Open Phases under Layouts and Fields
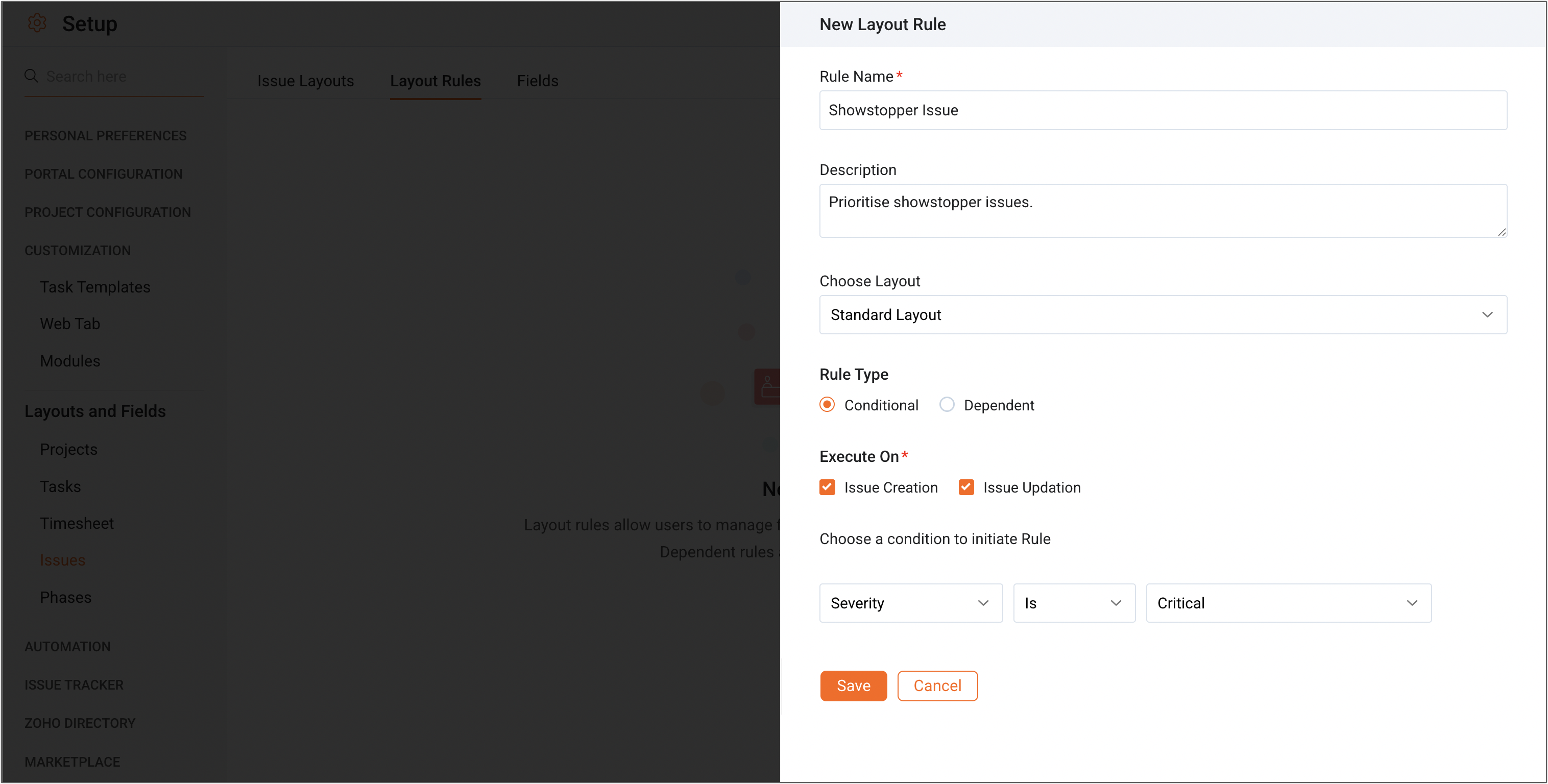1548x784 pixels. pyautogui.click(x=65, y=597)
